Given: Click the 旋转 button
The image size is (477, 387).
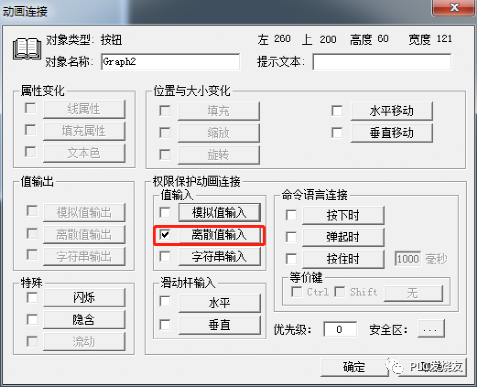Looking at the screenshot, I should [x=219, y=155].
